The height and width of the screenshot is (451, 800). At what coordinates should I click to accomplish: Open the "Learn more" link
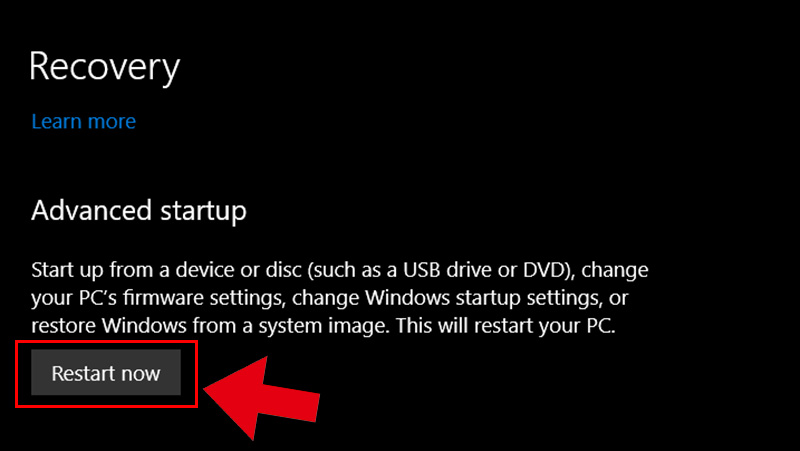coord(84,121)
